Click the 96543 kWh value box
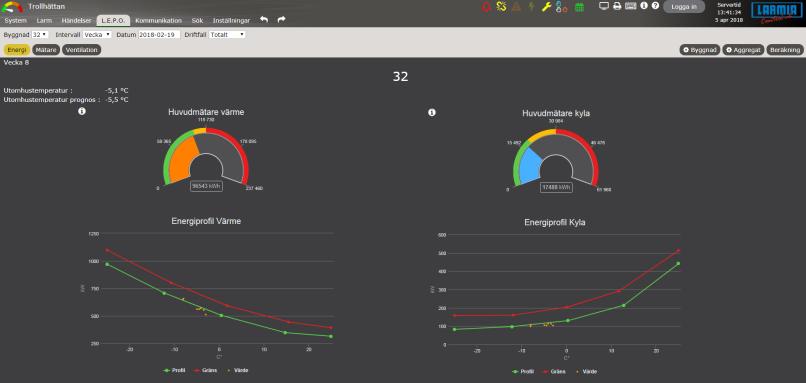 coord(206,186)
